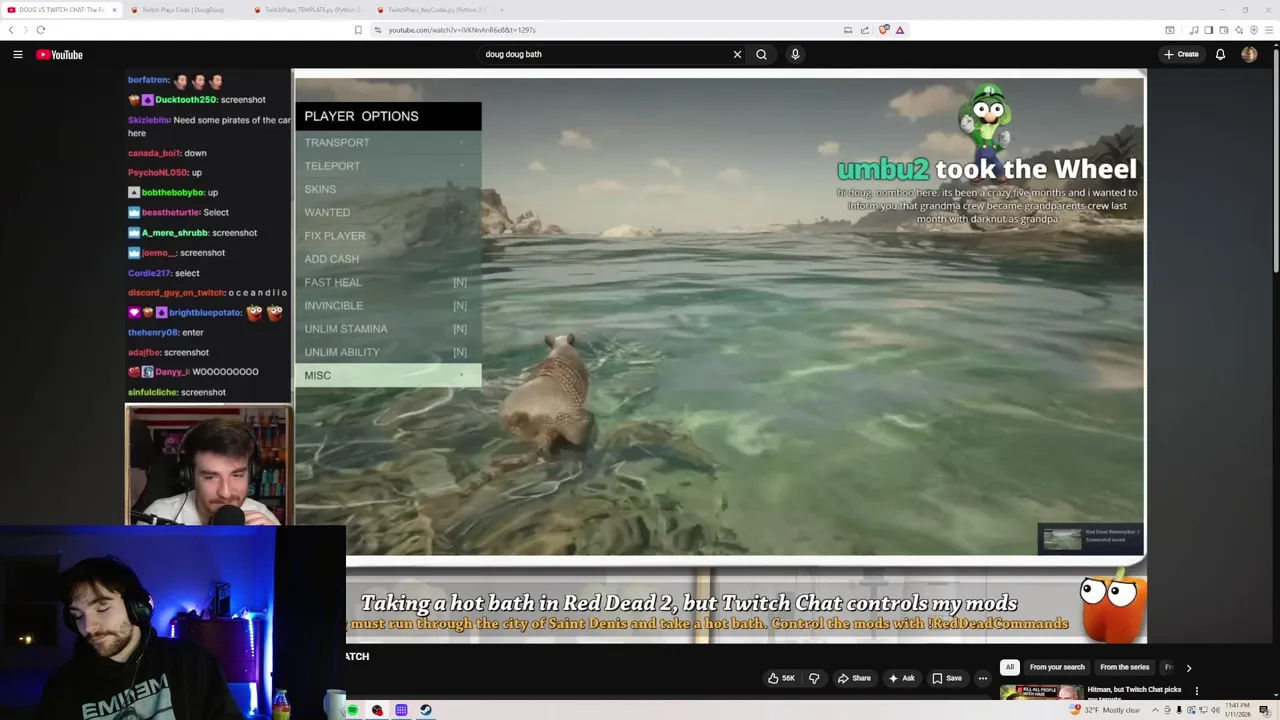This screenshot has width=1280, height=720.
Task: Open the red round app in taskbar
Action: coord(377,710)
